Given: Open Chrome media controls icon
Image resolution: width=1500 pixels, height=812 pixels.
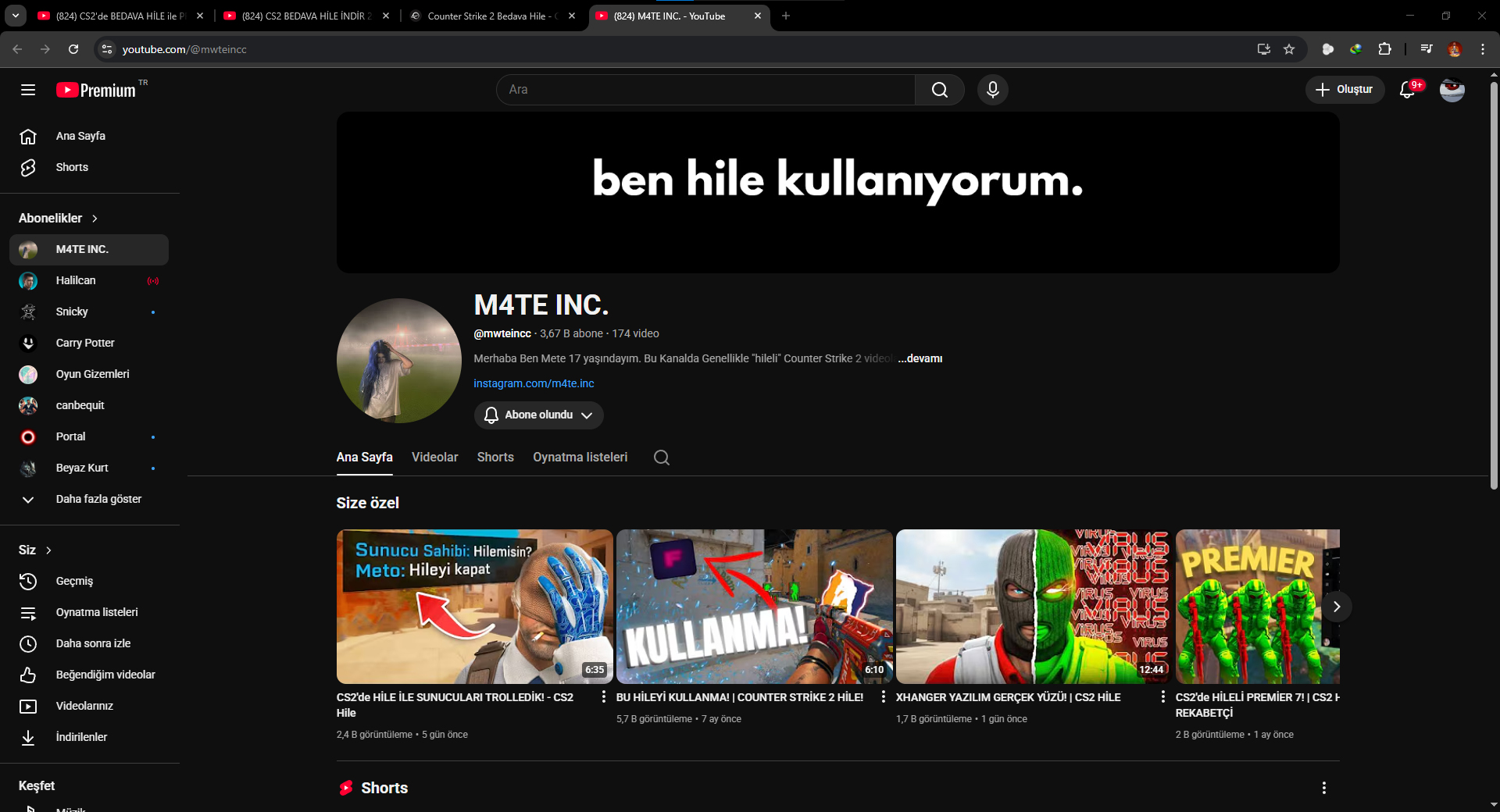Looking at the screenshot, I should (1427, 49).
